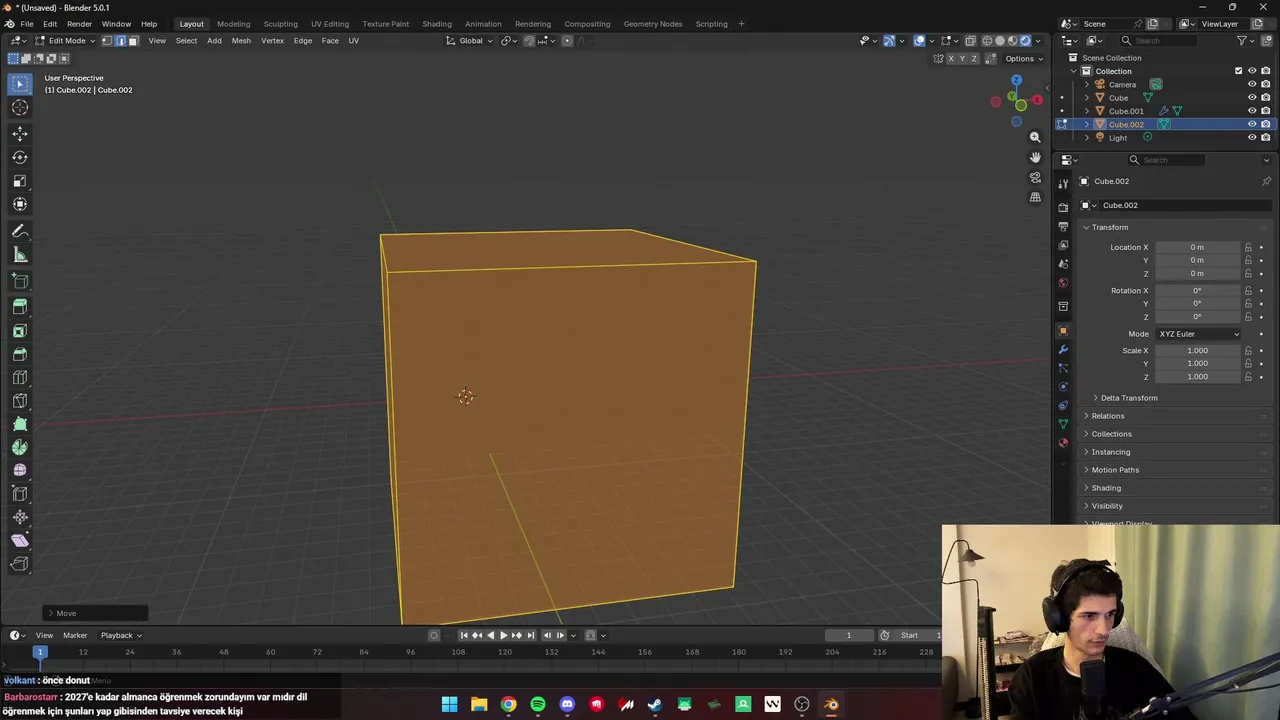Screen dimensions: 1280x720
Task: Click the viewport pan hand icon
Action: pos(1035,157)
